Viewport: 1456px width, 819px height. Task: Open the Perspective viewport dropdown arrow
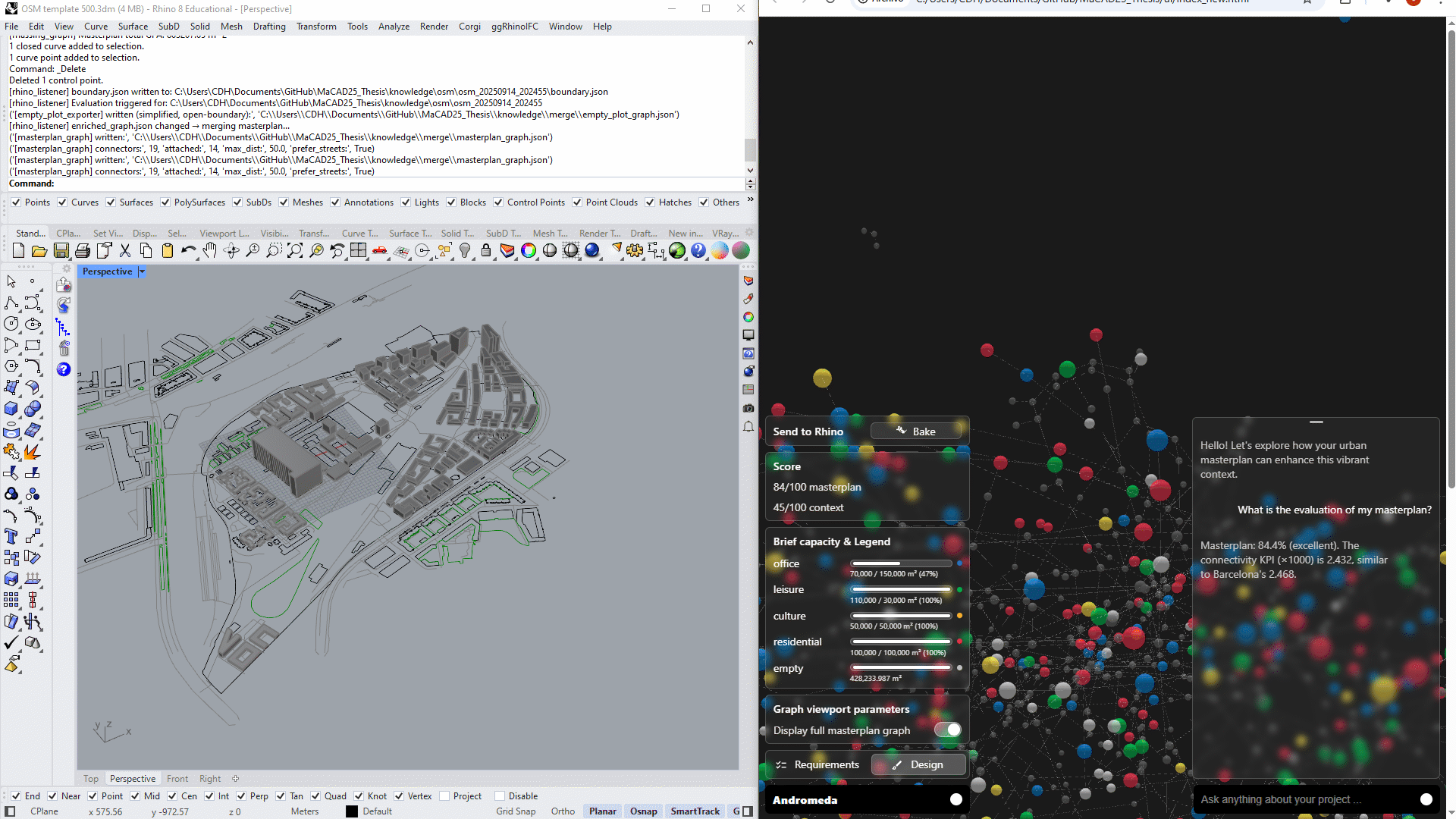[142, 271]
